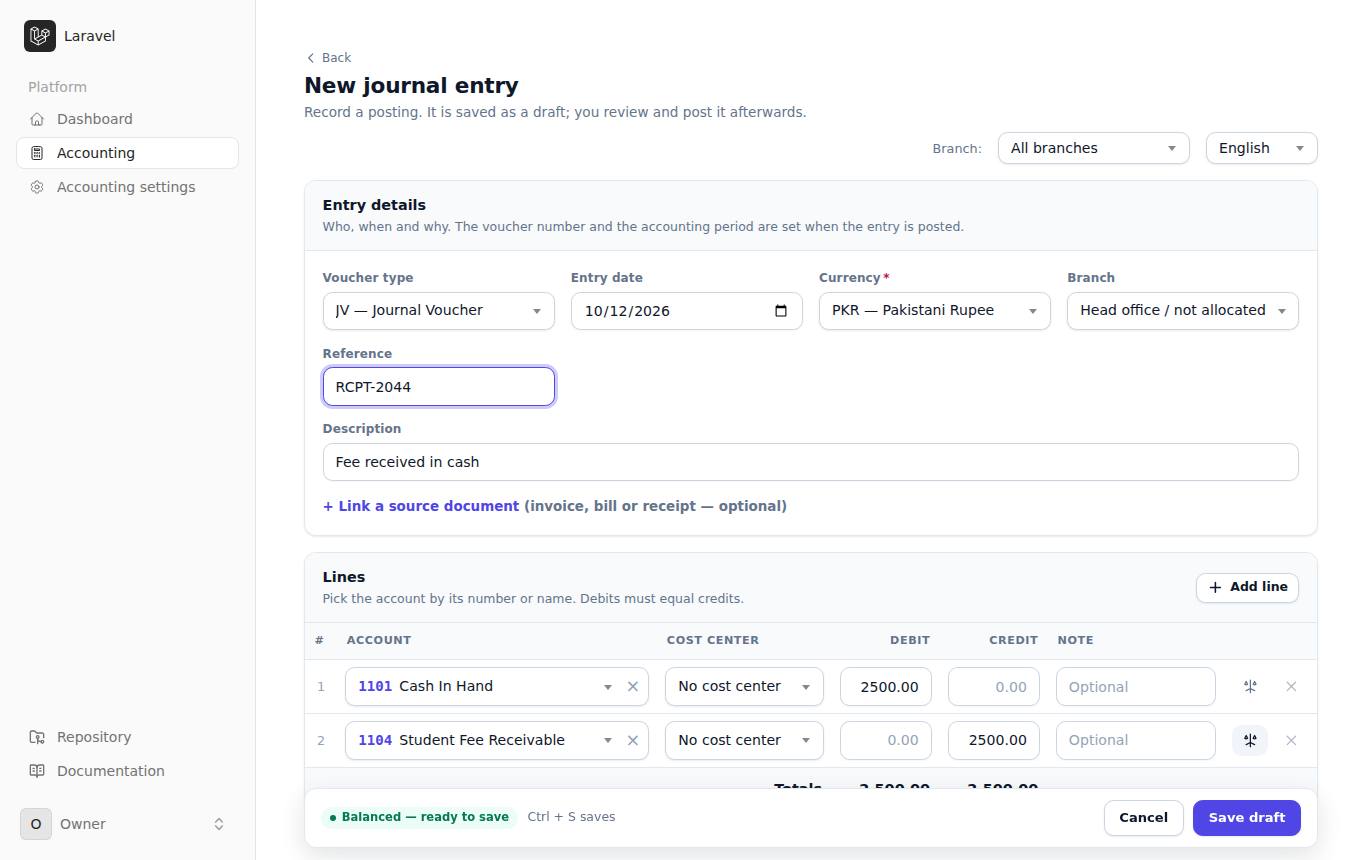The image size is (1366, 860).
Task: Click line 2 credit amount field
Action: (x=994, y=740)
